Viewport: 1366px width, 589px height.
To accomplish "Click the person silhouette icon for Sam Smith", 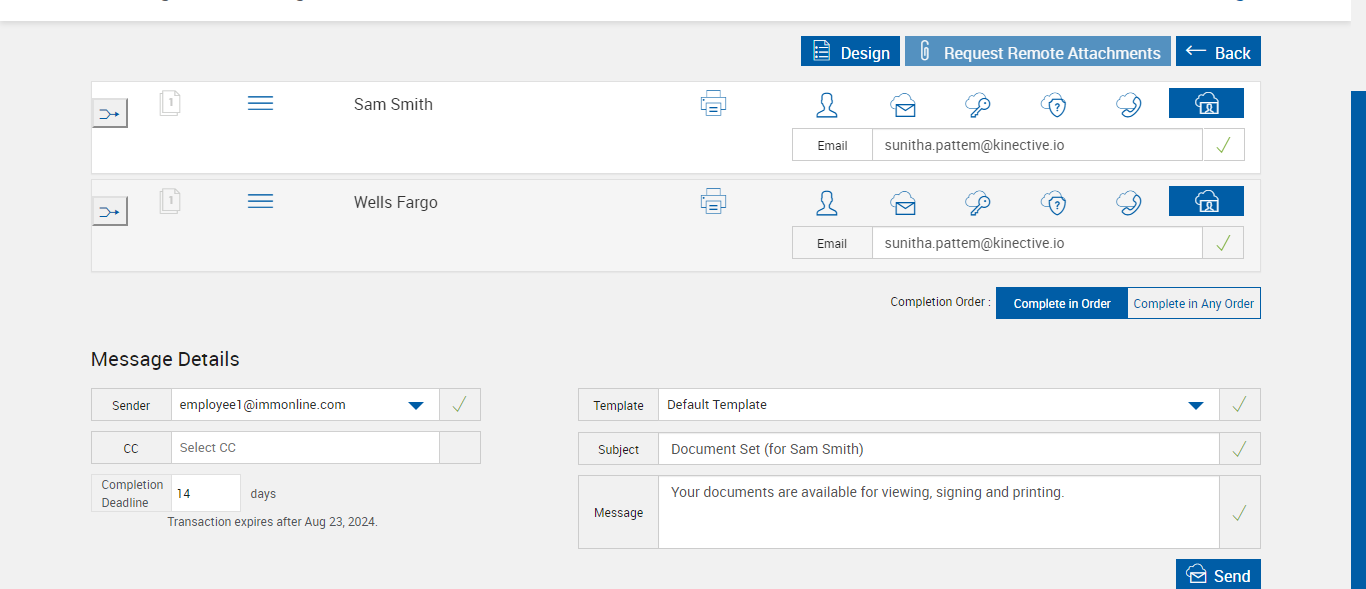I will coord(827,105).
